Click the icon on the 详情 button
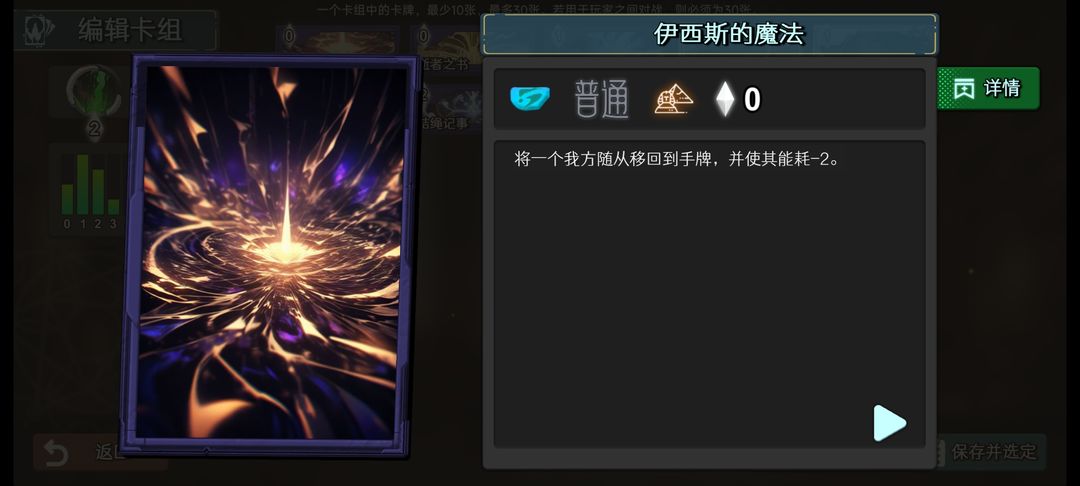This screenshot has width=1080, height=486. point(964,88)
